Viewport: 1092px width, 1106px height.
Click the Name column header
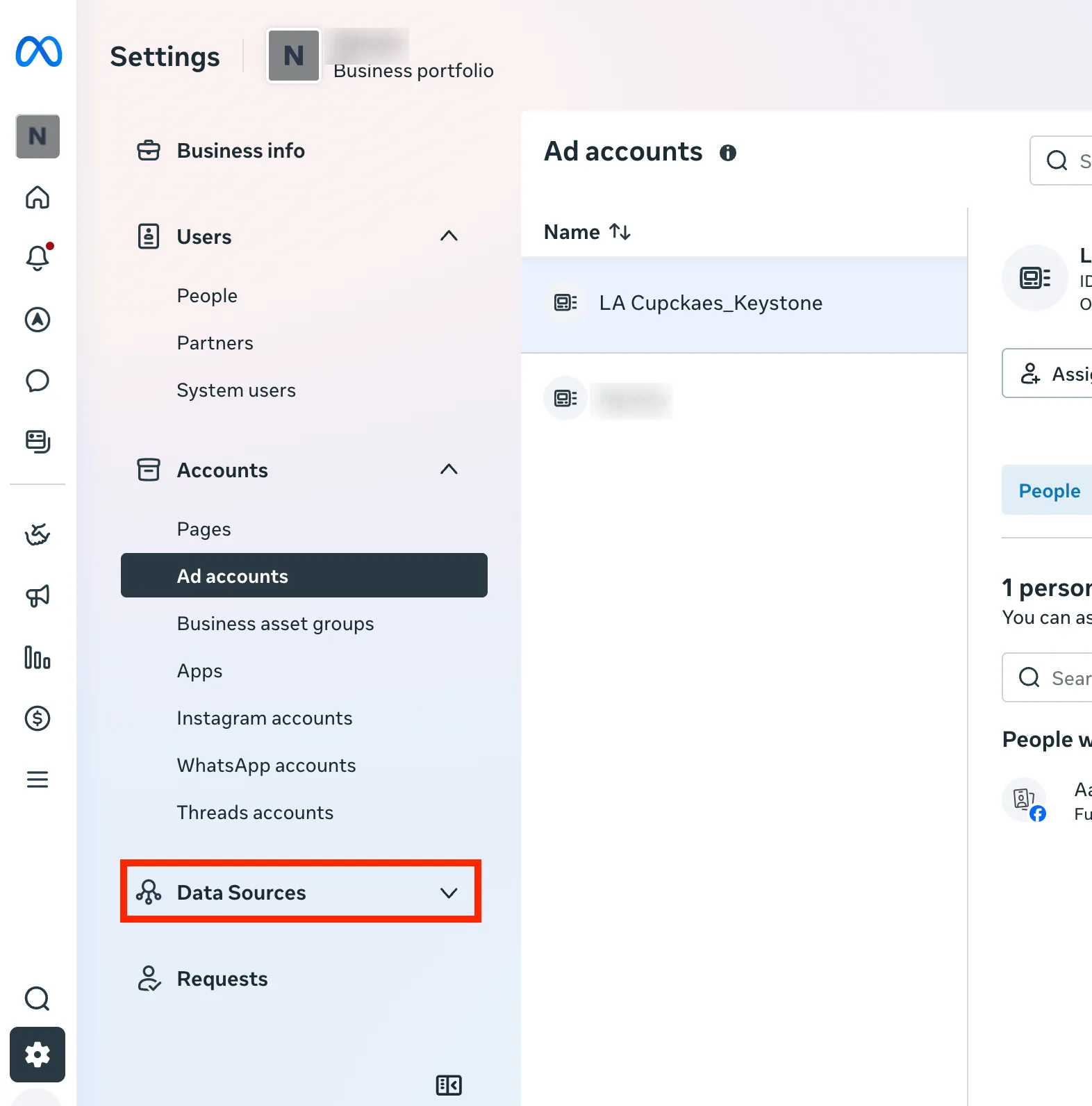(572, 232)
